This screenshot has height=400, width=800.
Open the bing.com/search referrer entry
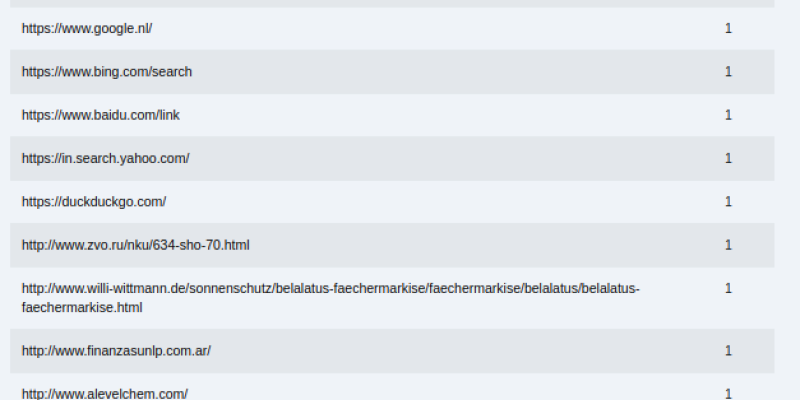click(107, 72)
